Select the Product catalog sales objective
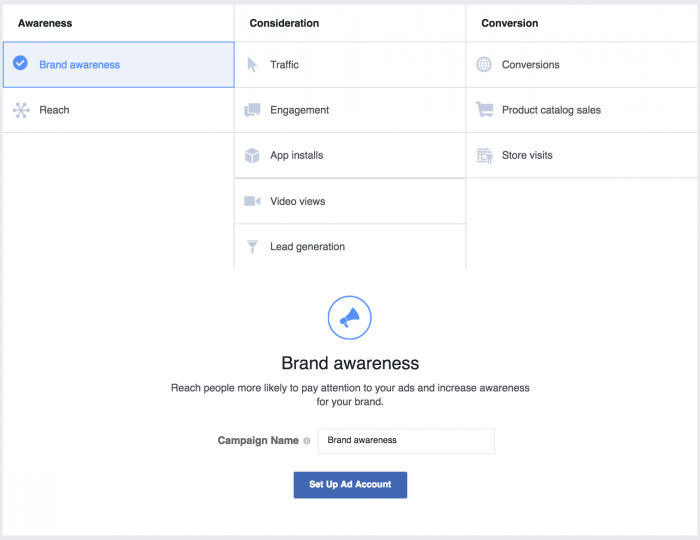This screenshot has height=540, width=700. (x=551, y=110)
